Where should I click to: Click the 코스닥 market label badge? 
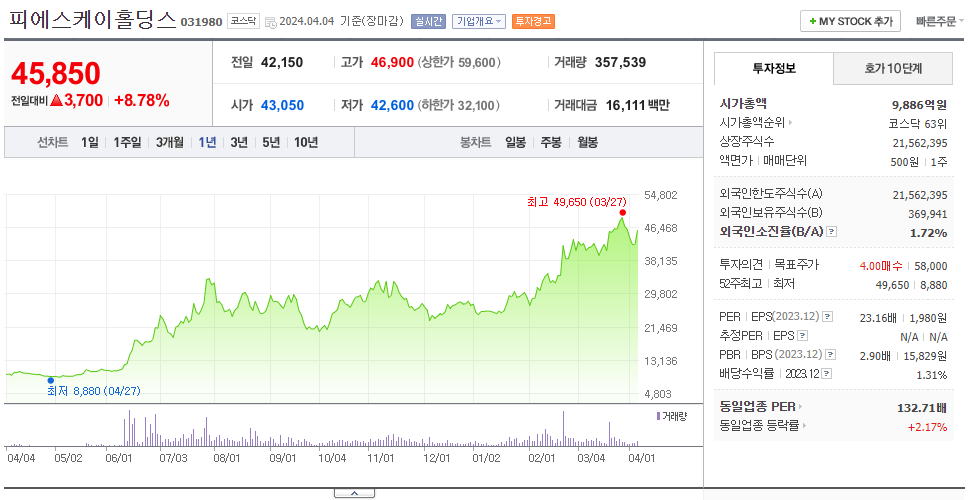pyautogui.click(x=244, y=22)
